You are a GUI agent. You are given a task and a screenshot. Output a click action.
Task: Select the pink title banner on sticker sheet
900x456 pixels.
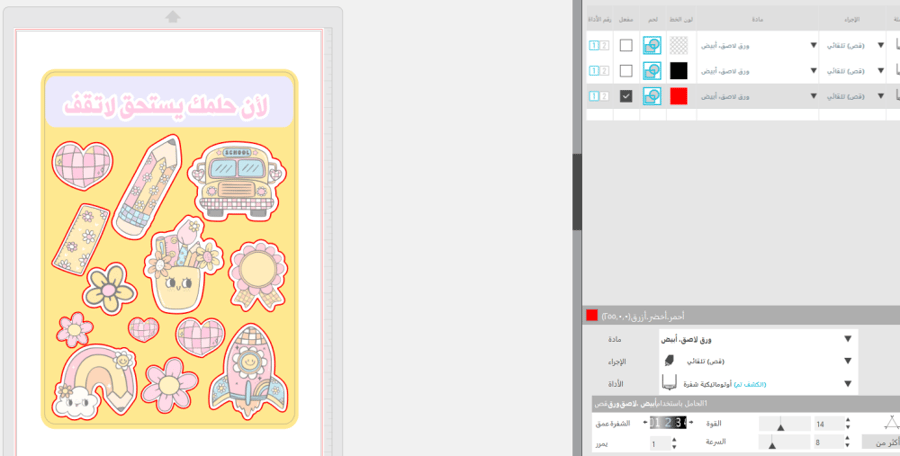(169, 102)
